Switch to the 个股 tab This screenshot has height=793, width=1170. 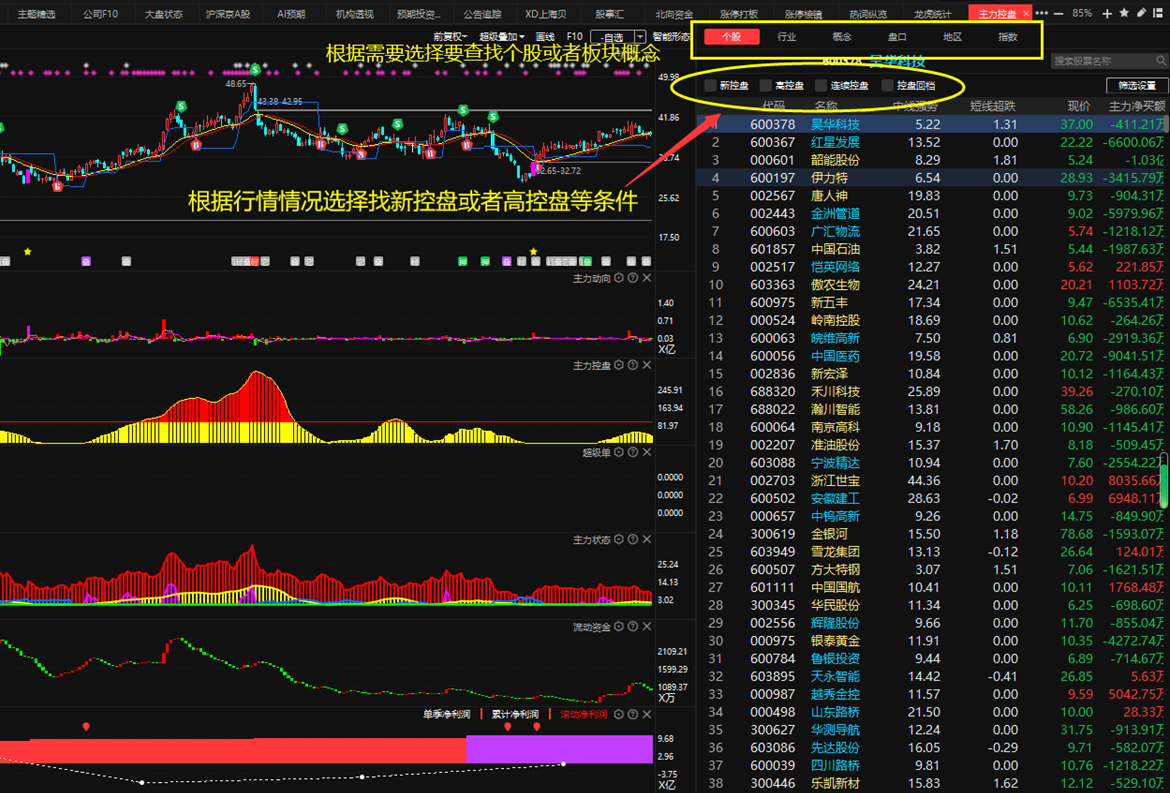pos(731,37)
